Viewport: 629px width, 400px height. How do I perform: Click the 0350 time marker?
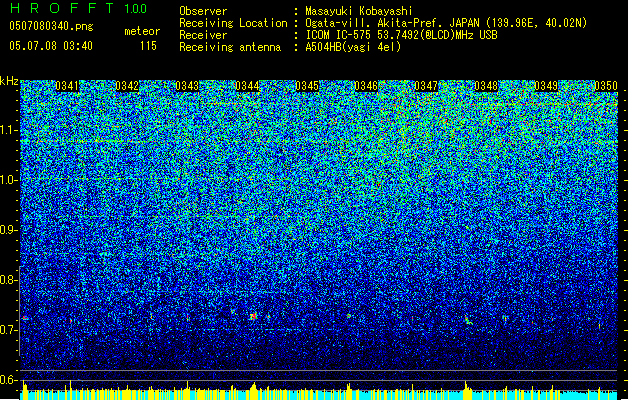[x=606, y=86]
